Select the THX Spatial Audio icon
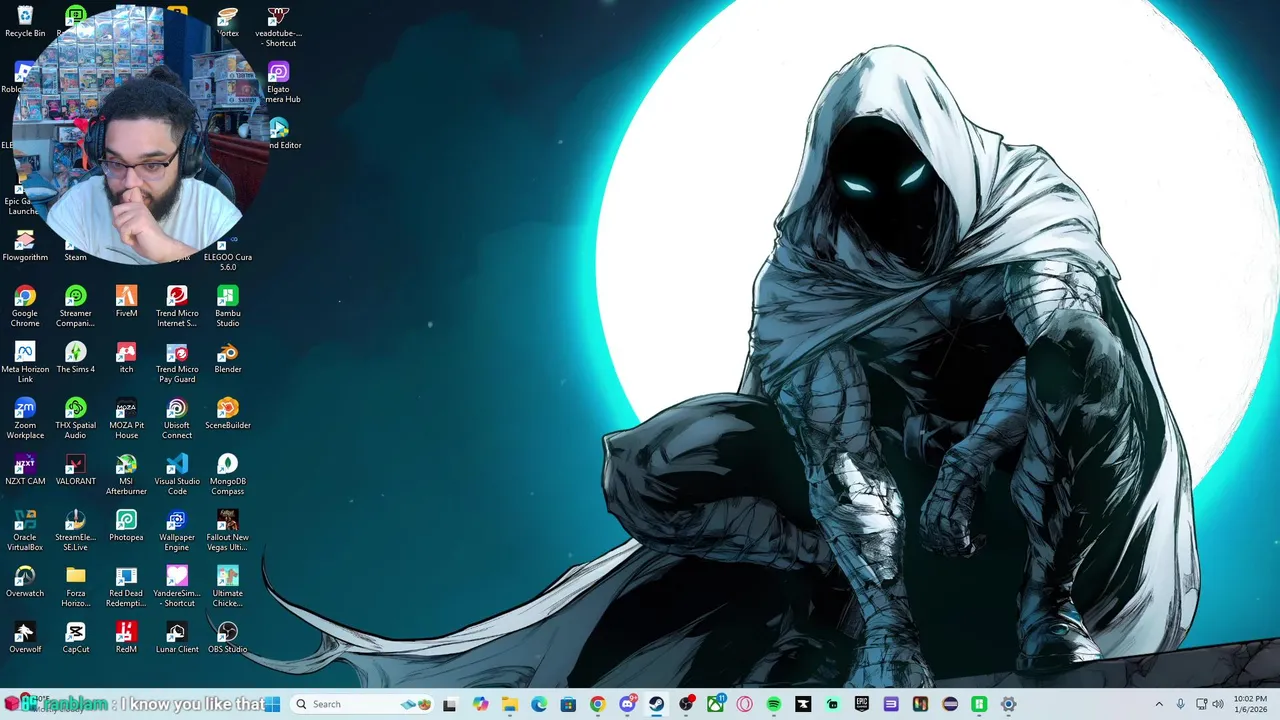This screenshot has width=1280, height=720. point(75,418)
